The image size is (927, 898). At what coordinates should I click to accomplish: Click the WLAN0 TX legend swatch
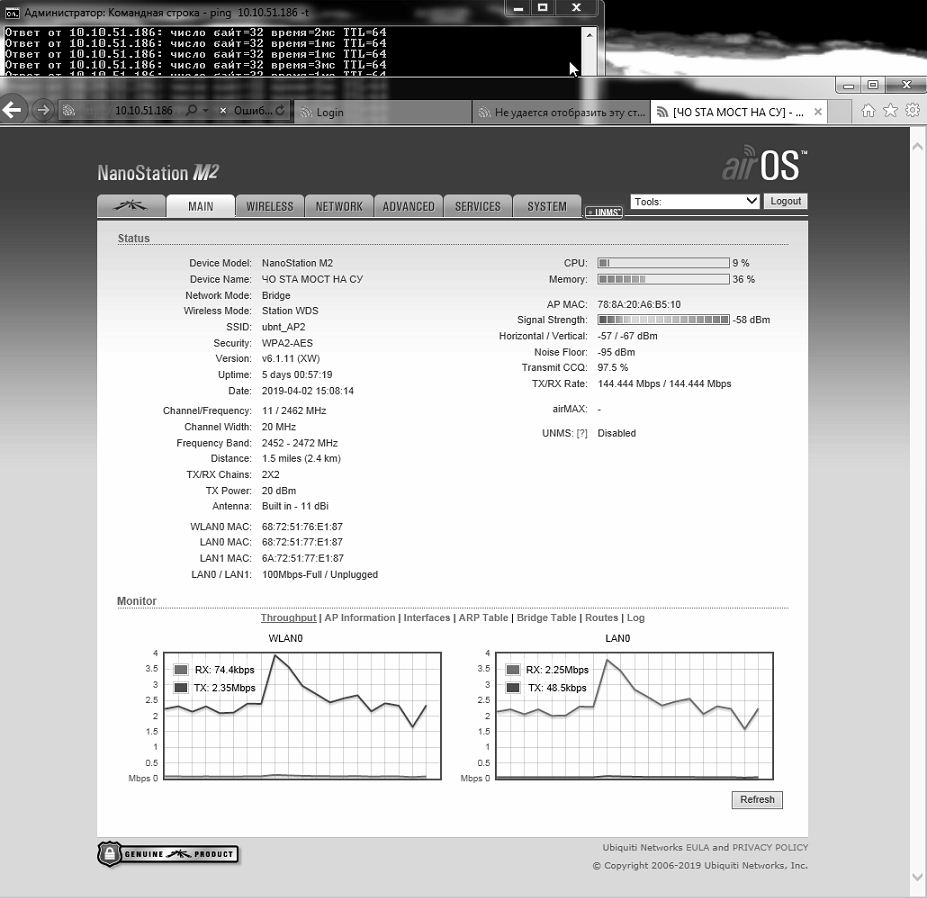click(181, 688)
